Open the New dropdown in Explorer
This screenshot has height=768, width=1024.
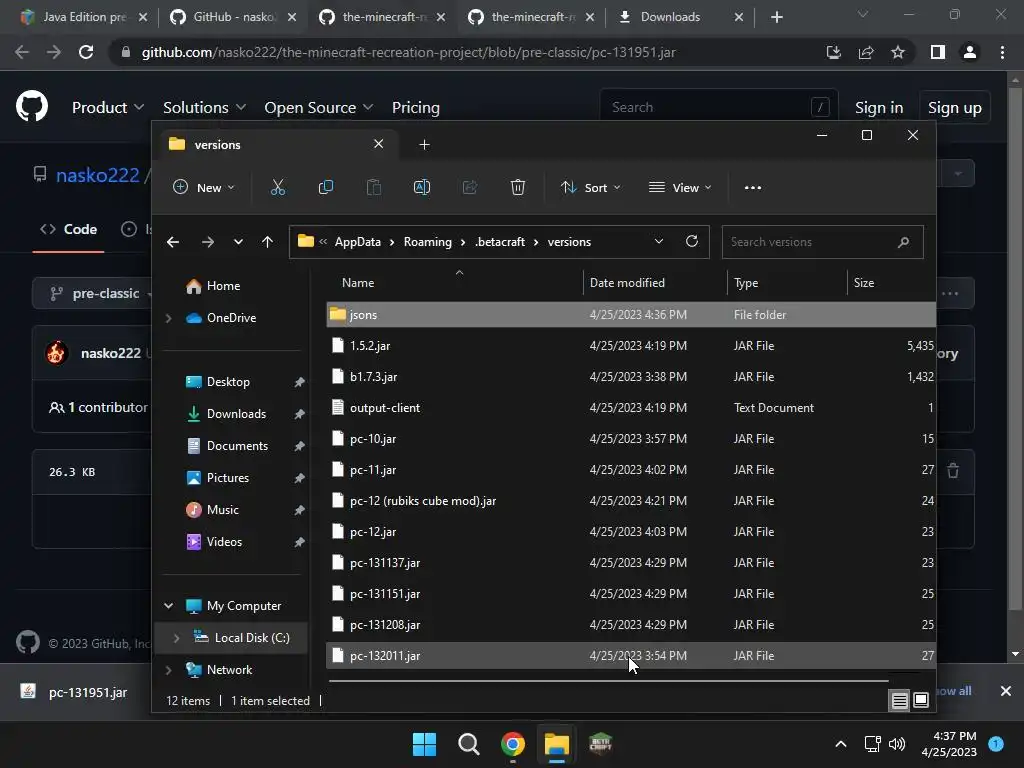[x=204, y=187]
